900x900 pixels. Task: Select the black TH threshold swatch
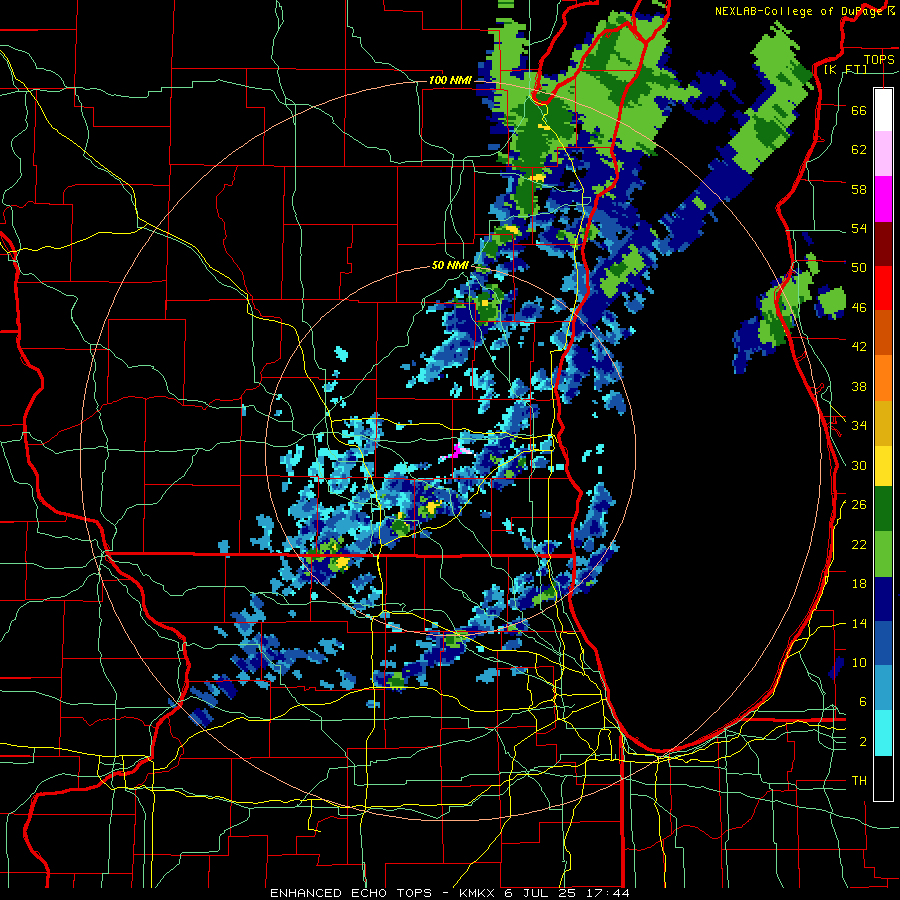(883, 778)
